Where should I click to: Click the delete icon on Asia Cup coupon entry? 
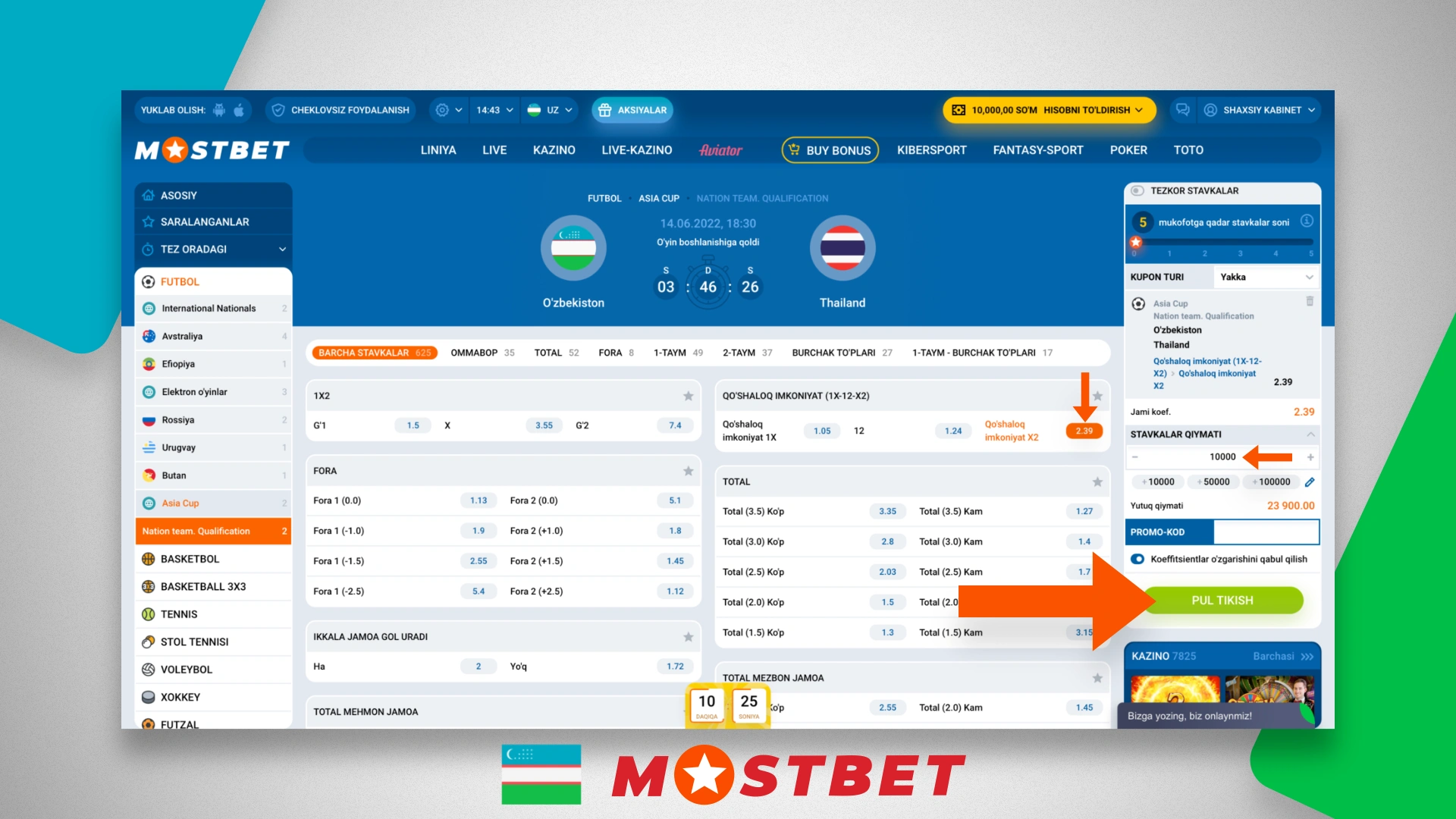coord(1310,301)
